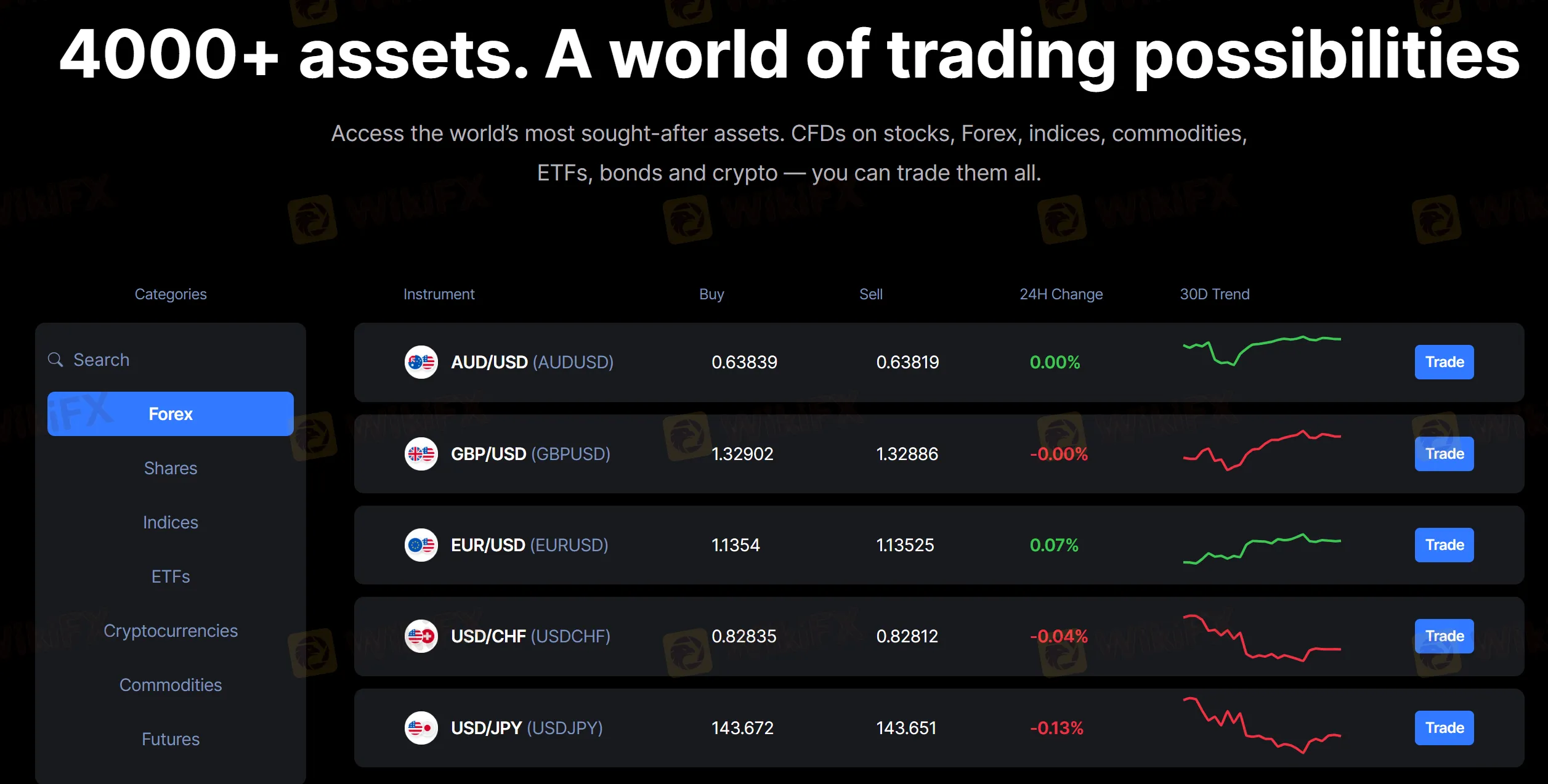This screenshot has width=1548, height=784.
Task: Click the GBP/USD flag pair icon
Action: [x=421, y=454]
